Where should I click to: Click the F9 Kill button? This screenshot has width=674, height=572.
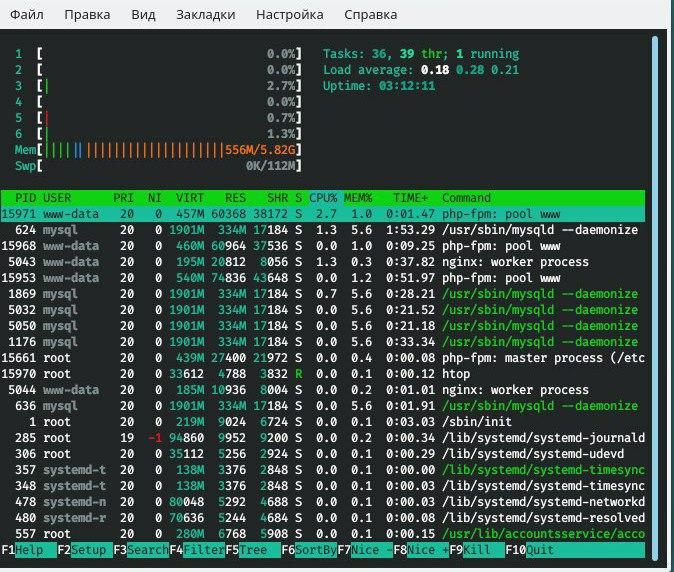coord(477,550)
